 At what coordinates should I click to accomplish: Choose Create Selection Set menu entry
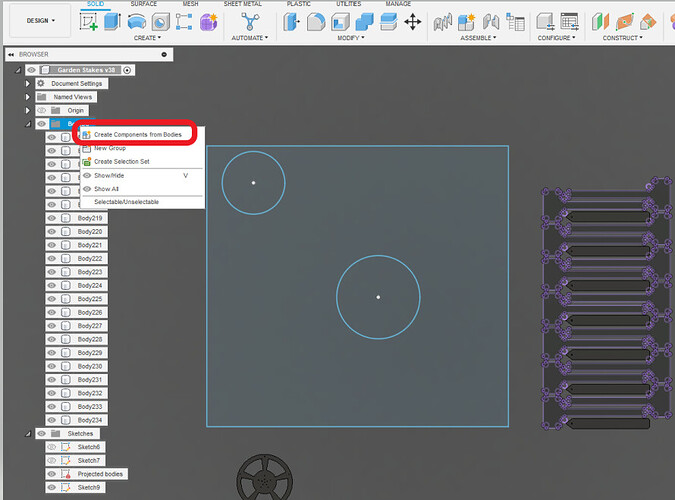122,161
